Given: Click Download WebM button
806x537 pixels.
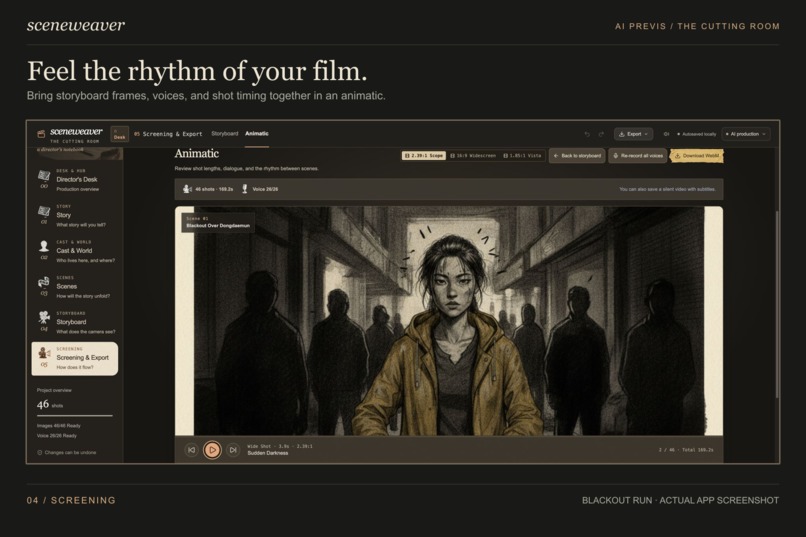Looking at the screenshot, I should (697, 156).
